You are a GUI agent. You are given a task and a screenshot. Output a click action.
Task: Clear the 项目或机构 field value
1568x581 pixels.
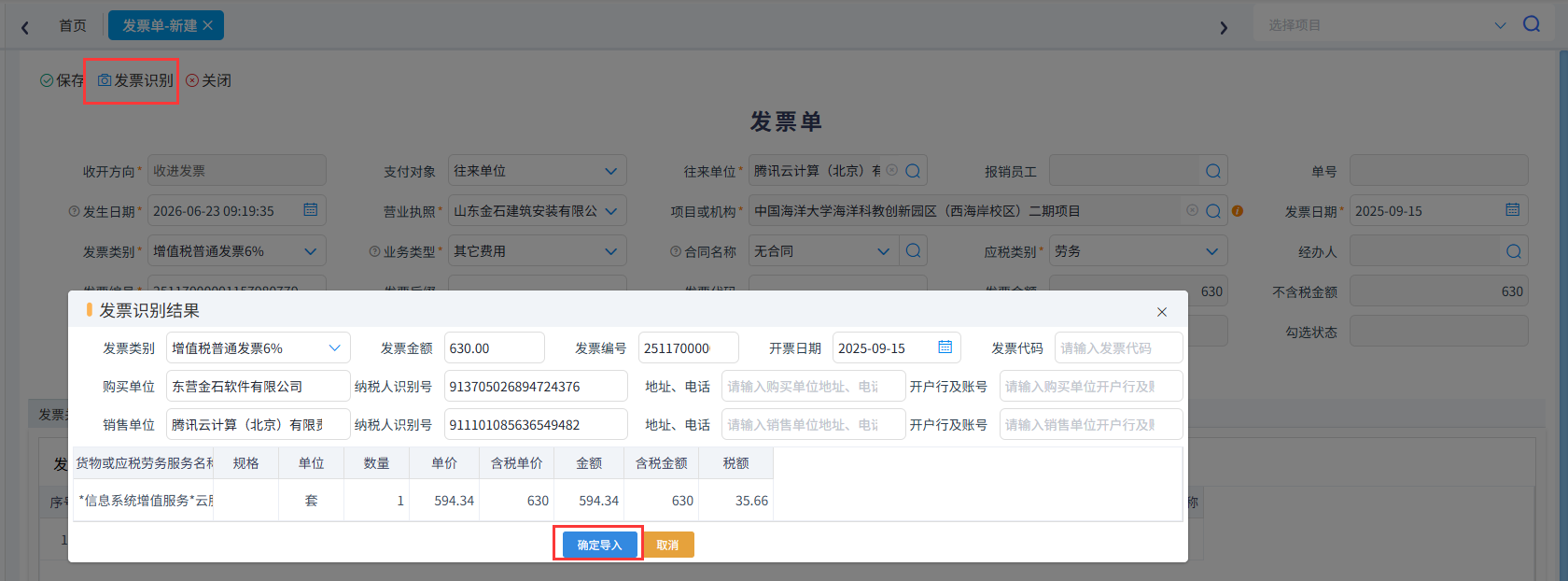pyautogui.click(x=1193, y=210)
